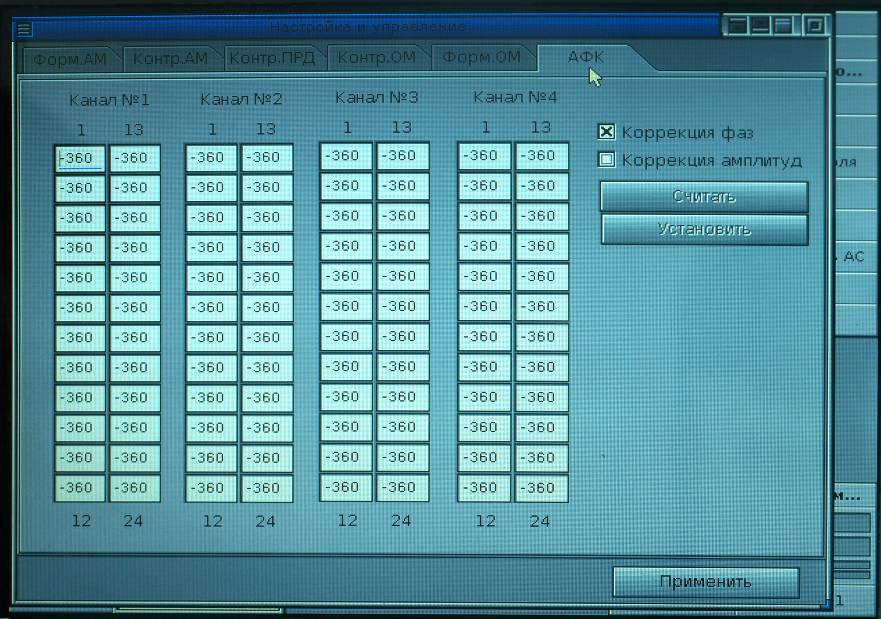This screenshot has height=619, width=881.
Task: Click Канал №1 element 13 value field
Action: (x=134, y=158)
